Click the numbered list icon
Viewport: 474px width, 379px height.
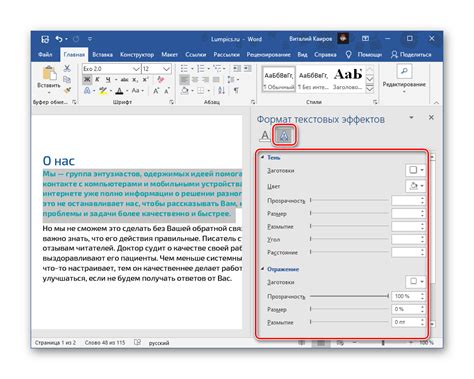tap(201, 68)
